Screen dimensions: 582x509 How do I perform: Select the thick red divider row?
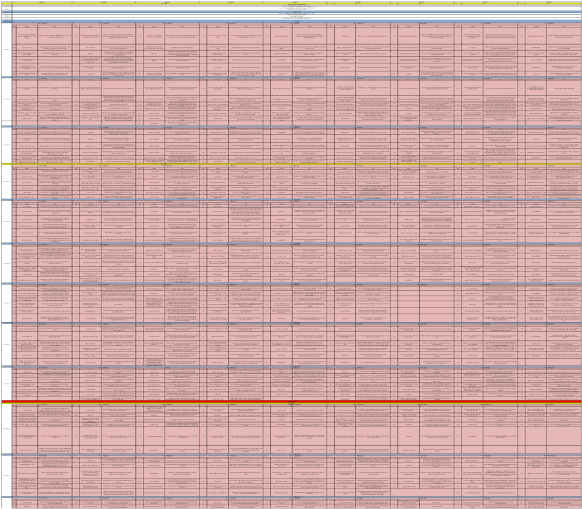291,402
